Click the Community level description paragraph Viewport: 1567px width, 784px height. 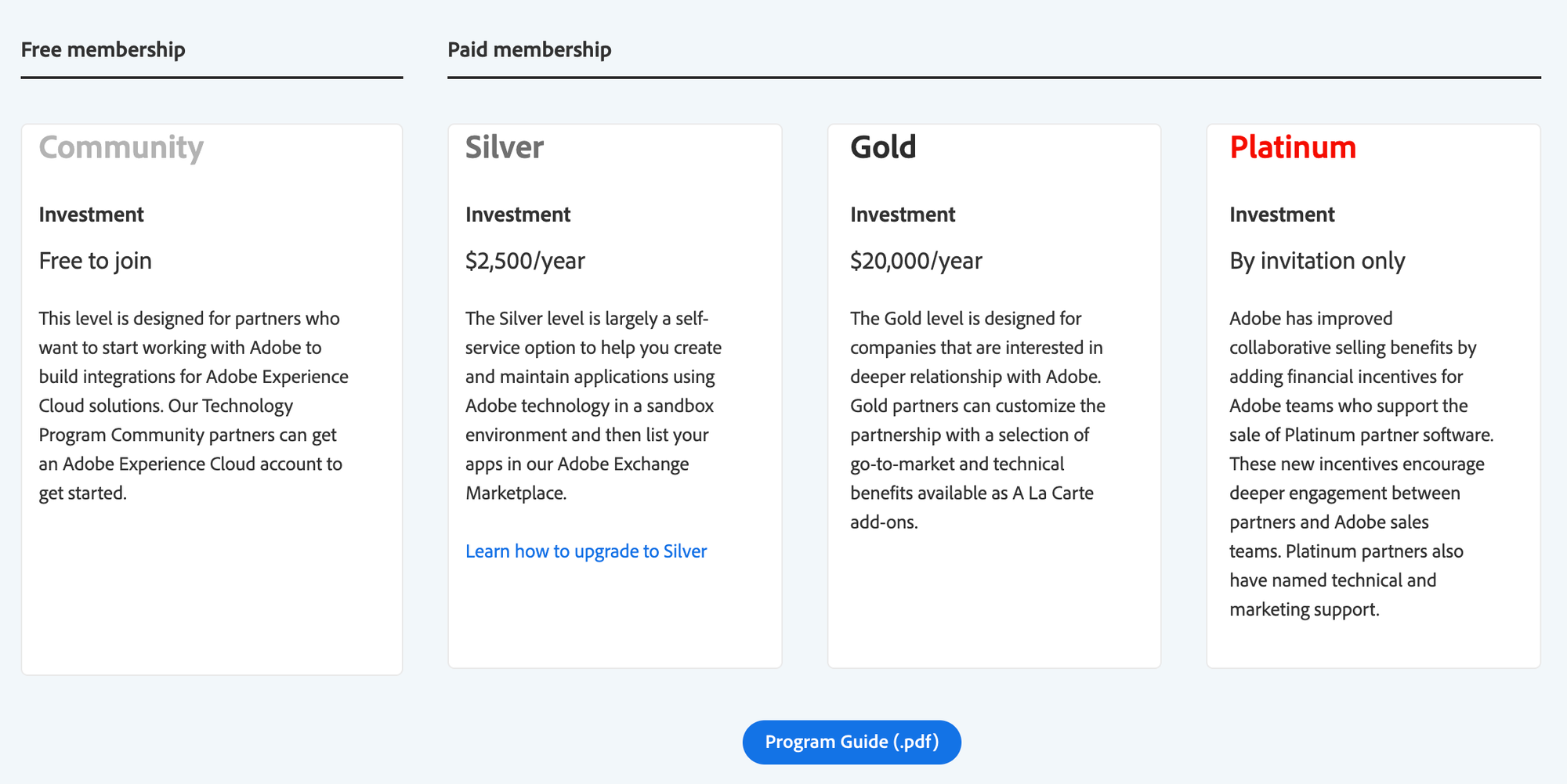[x=194, y=406]
